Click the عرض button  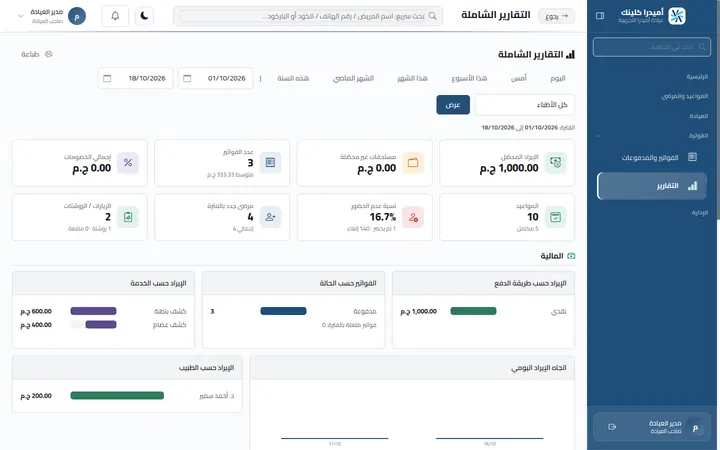point(453,105)
